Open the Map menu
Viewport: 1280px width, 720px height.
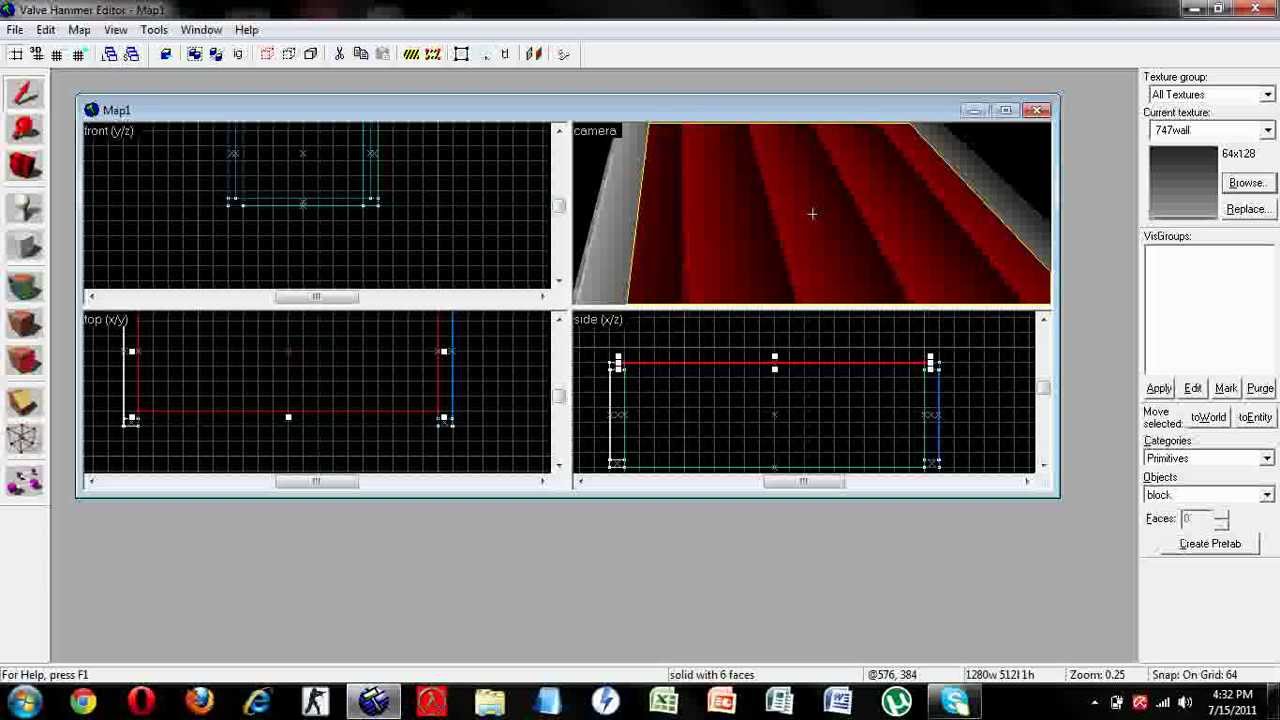pyautogui.click(x=79, y=30)
